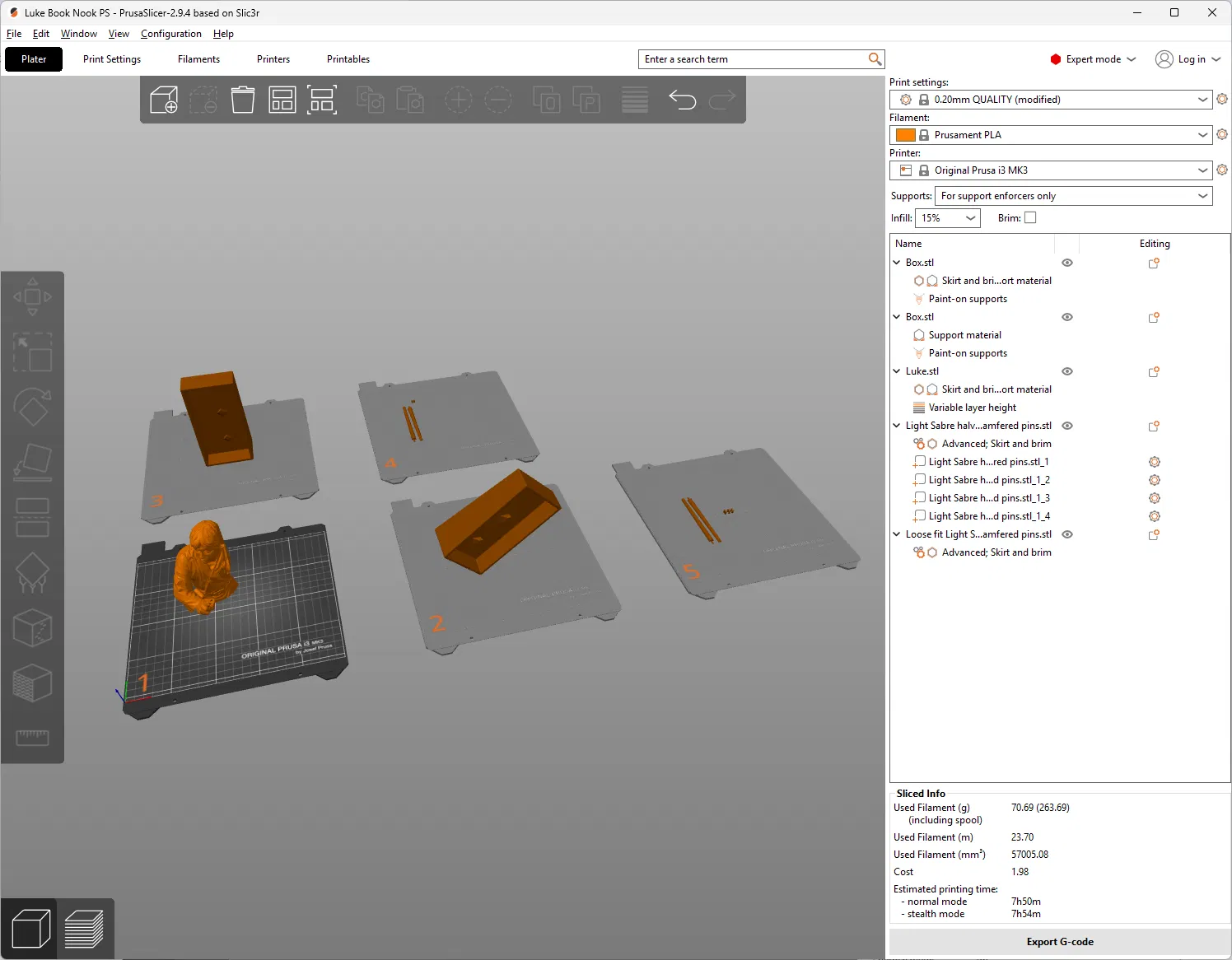This screenshot has height=960, width=1232.
Task: Select the Cut tool
Action: tap(33, 518)
